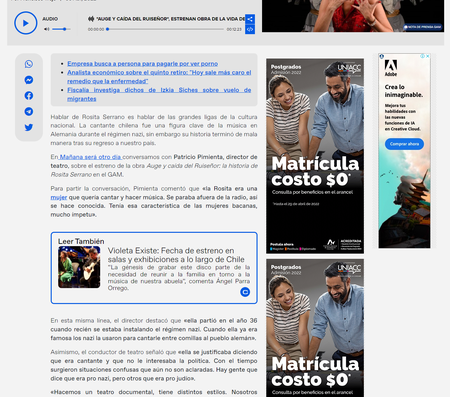Open the Adobe ad info icon
The height and width of the screenshot is (397, 450).
[x=422, y=56]
